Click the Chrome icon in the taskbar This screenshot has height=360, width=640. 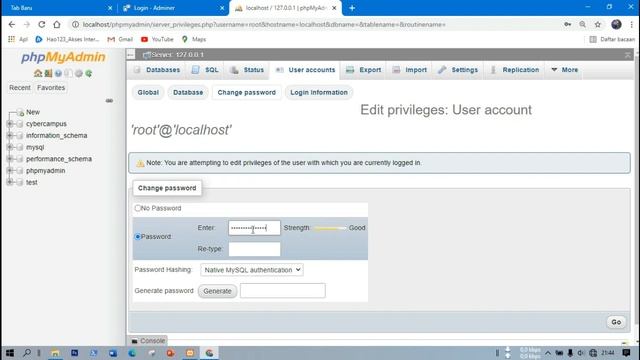click(209, 353)
